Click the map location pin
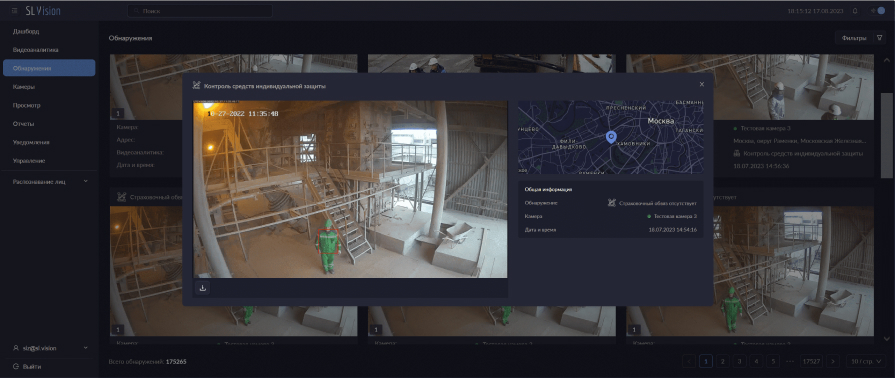The image size is (895, 378). click(x=611, y=137)
